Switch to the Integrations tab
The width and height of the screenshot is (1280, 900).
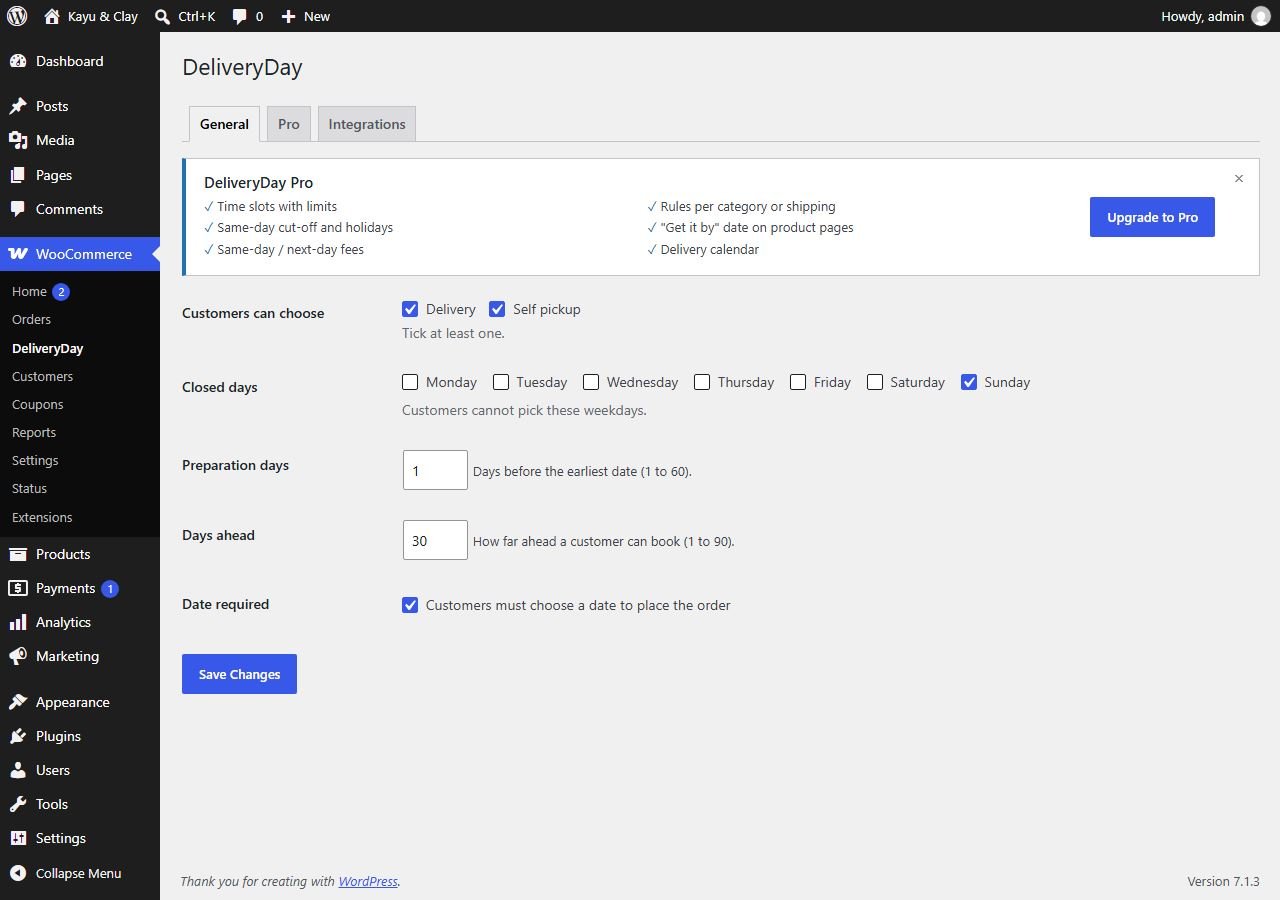367,124
